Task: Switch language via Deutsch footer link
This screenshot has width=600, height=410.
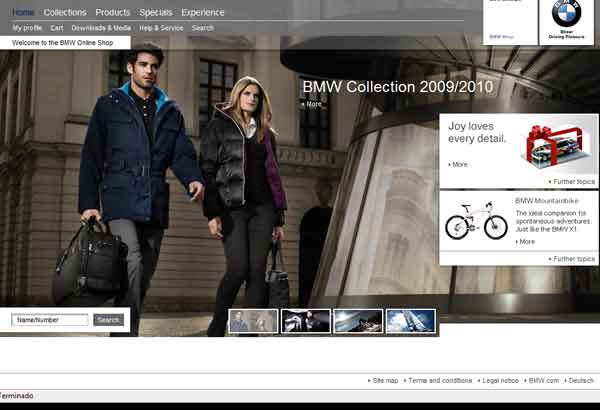Action: [580, 381]
